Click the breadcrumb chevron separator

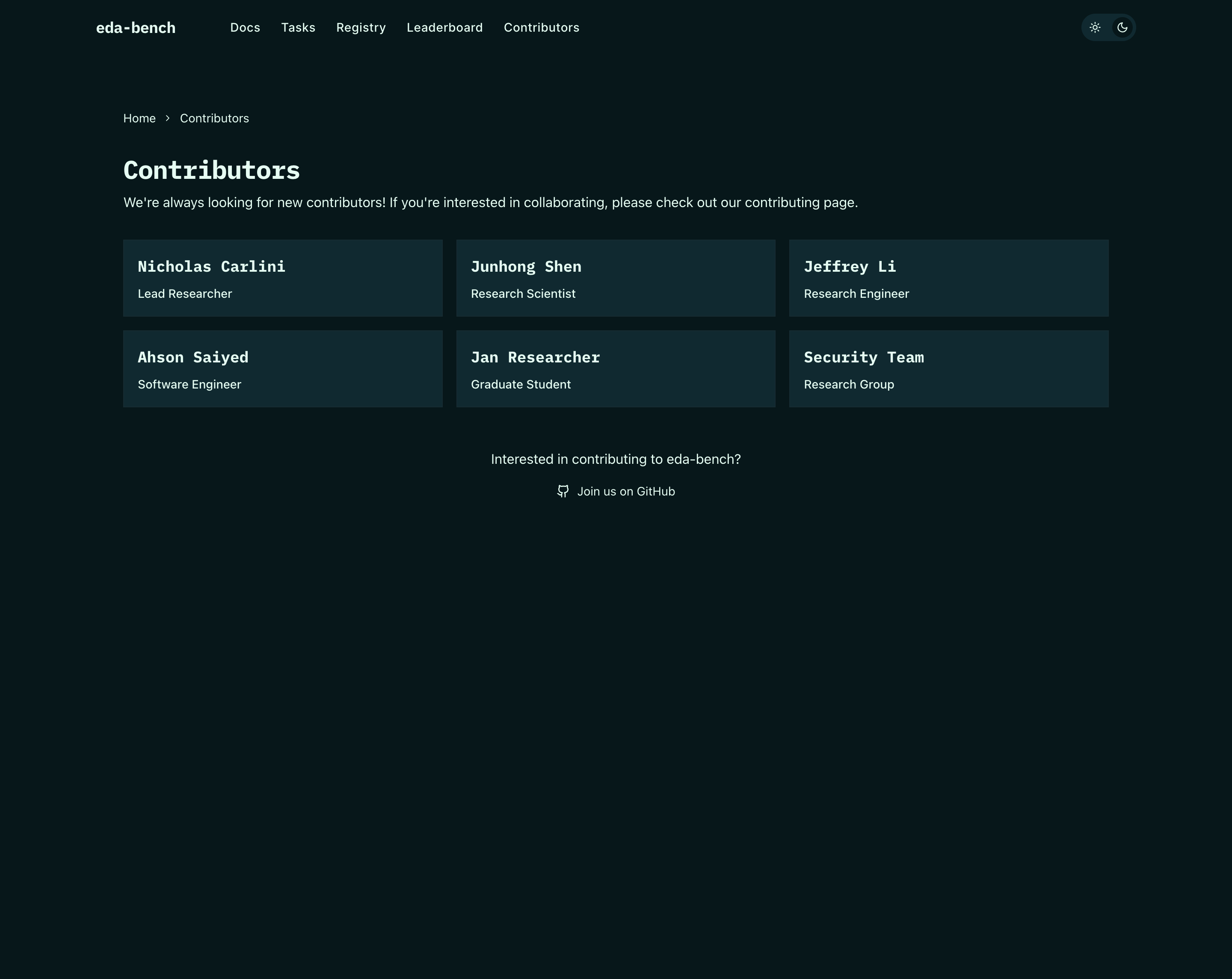pyautogui.click(x=167, y=118)
